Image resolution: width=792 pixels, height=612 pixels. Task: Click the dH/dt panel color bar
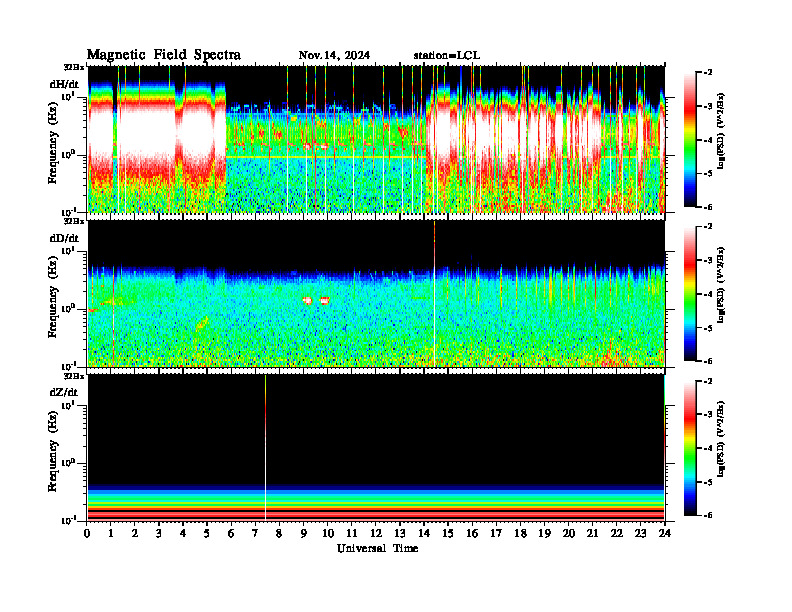tap(690, 140)
